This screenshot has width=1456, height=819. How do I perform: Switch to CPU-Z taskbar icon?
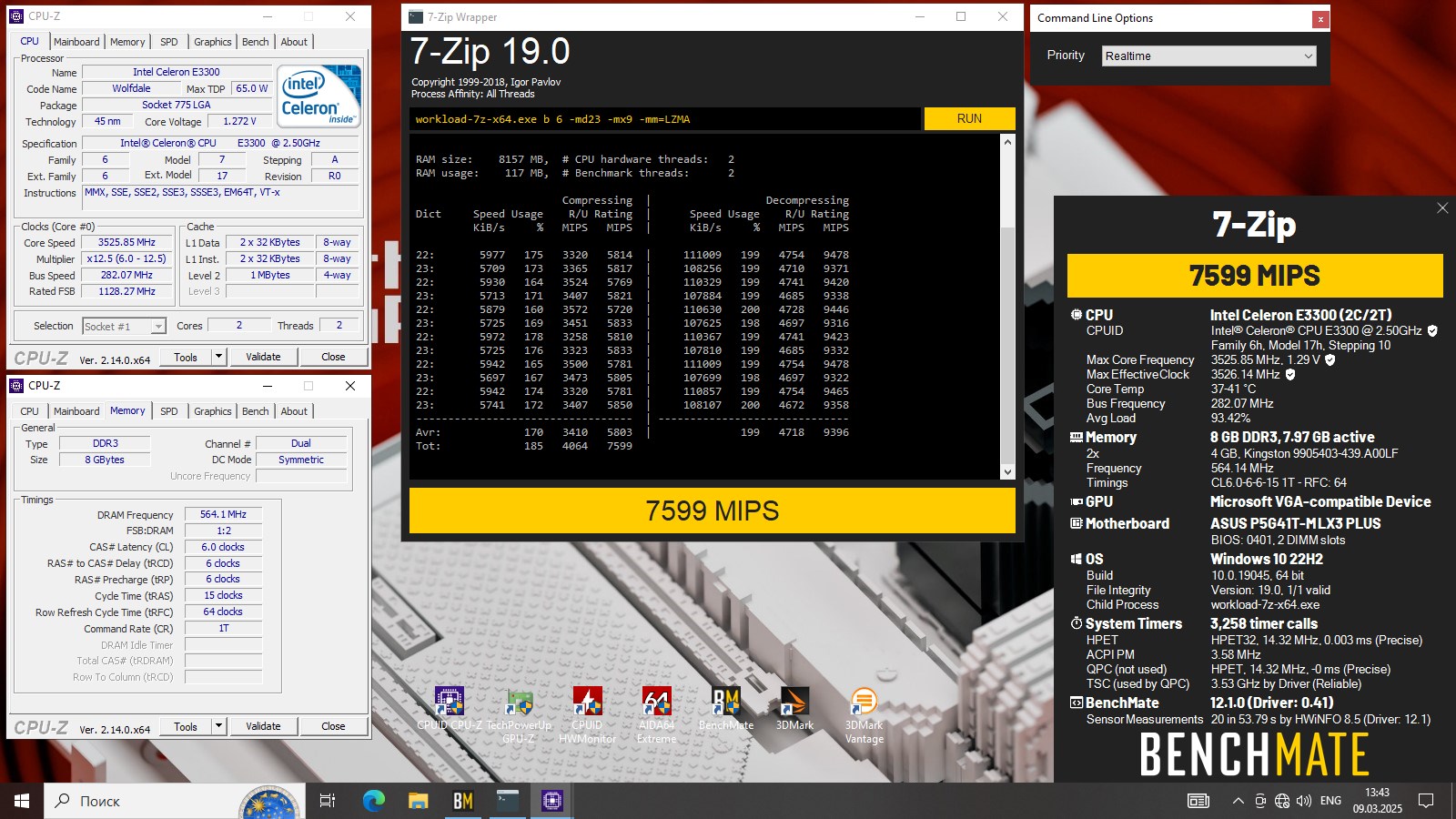pyautogui.click(x=551, y=801)
